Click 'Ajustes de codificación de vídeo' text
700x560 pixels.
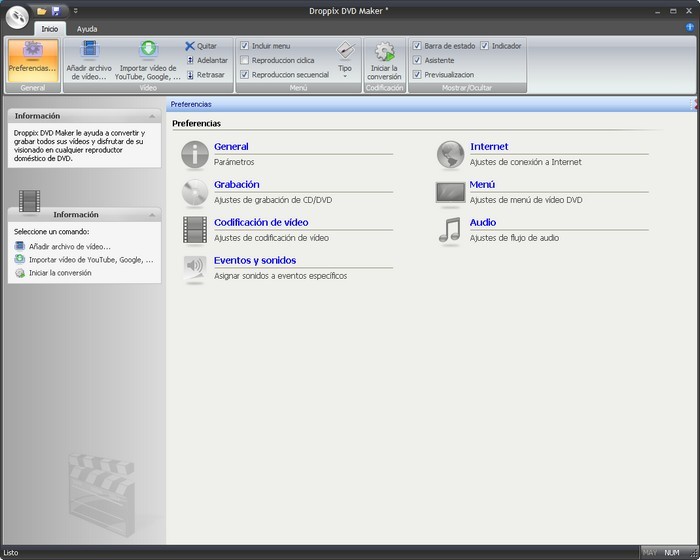[x=271, y=238]
